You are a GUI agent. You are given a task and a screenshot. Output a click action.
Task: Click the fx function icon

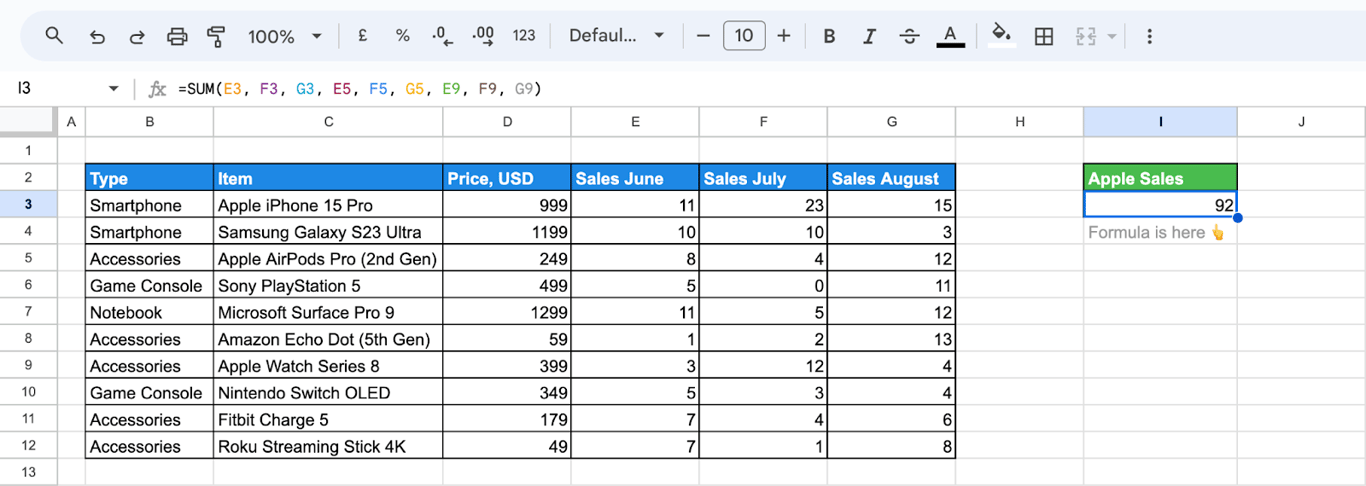(x=157, y=89)
